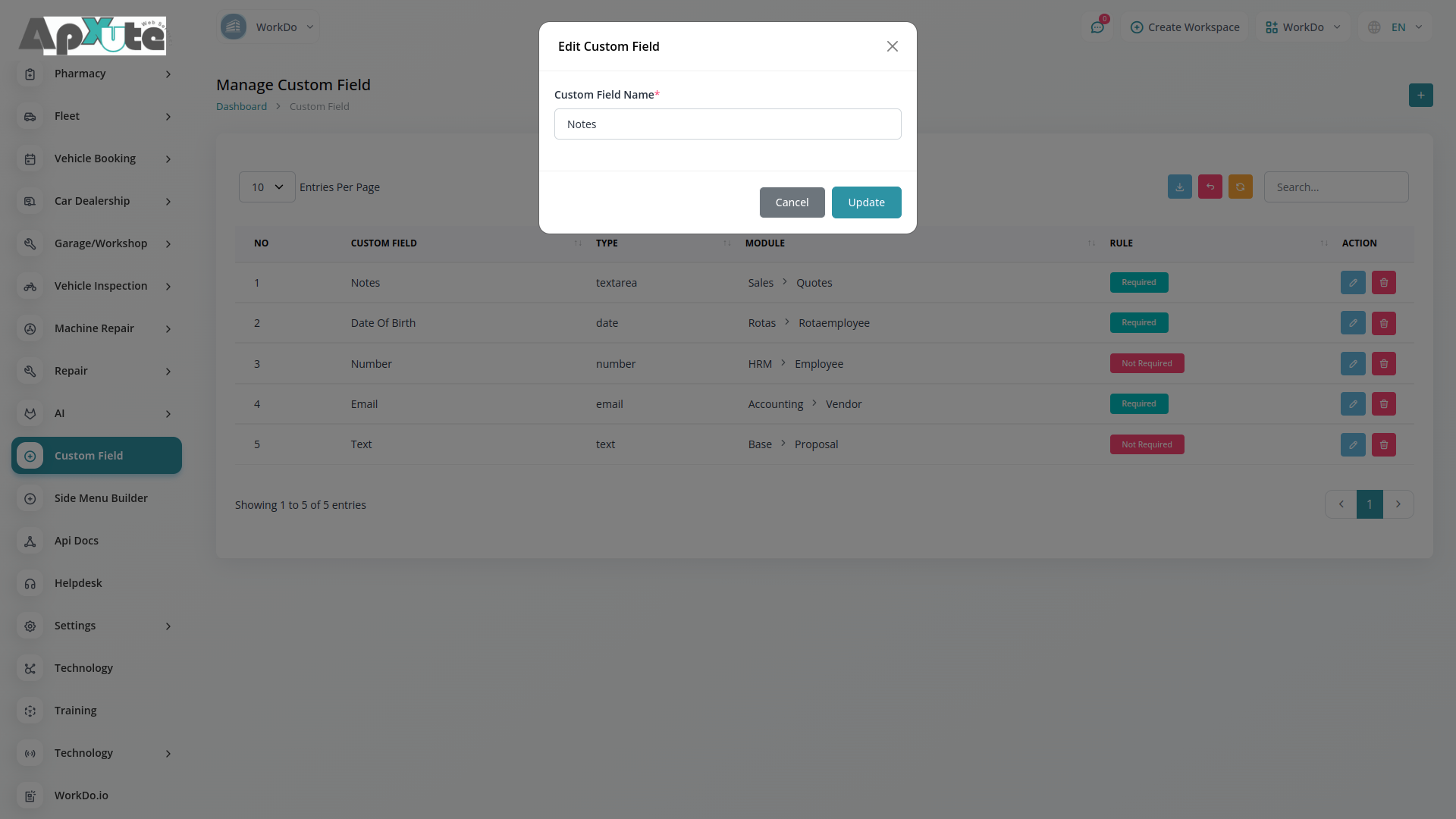
Task: Click the Cancel button in dialog
Action: point(792,202)
